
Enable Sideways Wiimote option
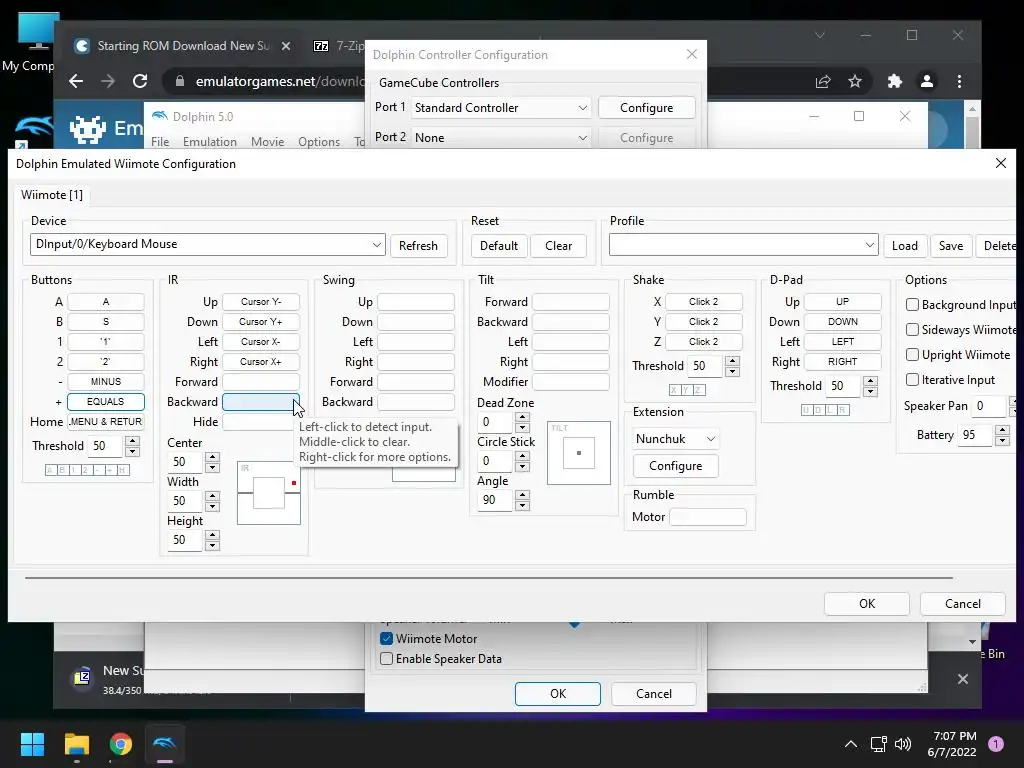click(x=912, y=330)
